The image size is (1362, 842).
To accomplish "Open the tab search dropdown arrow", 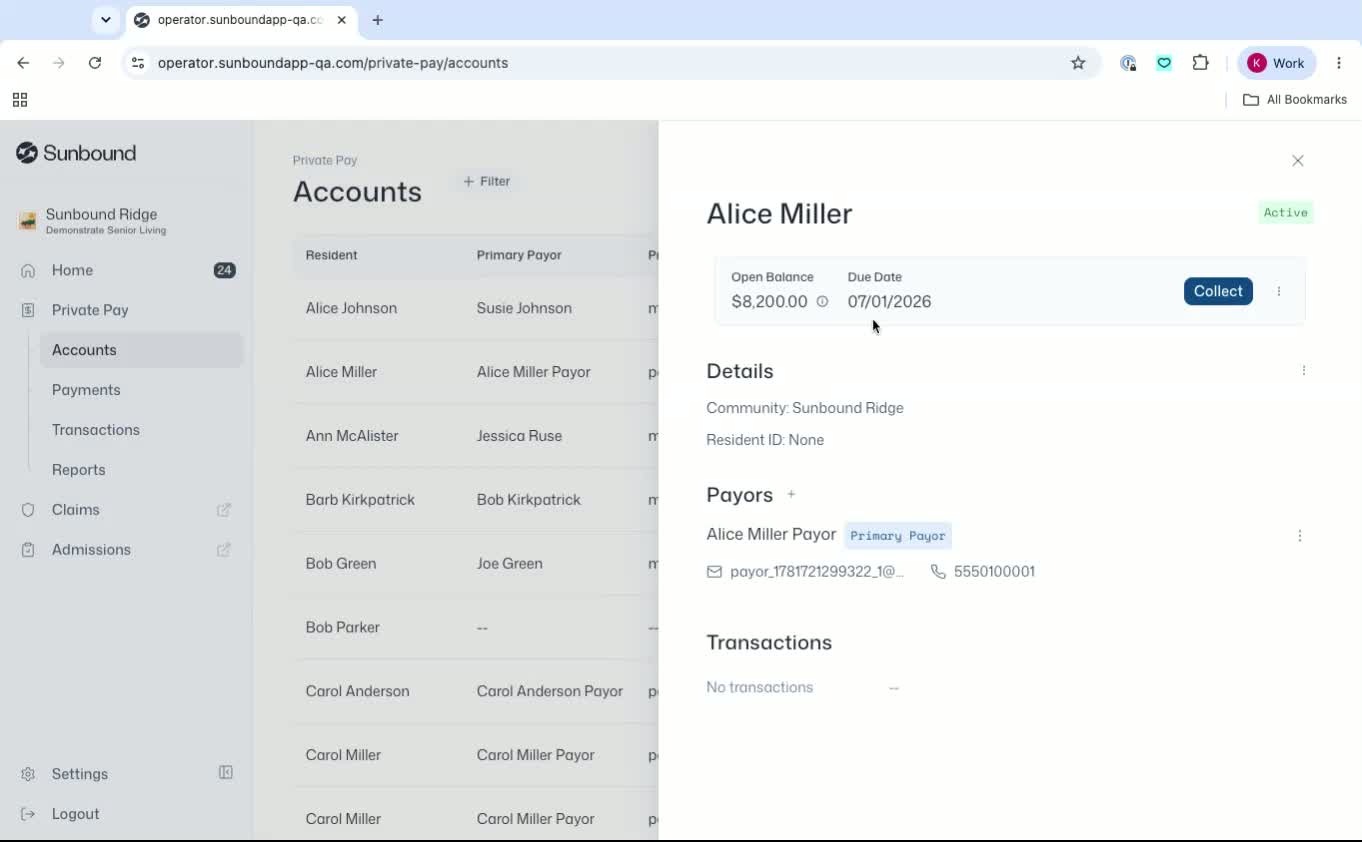I will [x=105, y=20].
